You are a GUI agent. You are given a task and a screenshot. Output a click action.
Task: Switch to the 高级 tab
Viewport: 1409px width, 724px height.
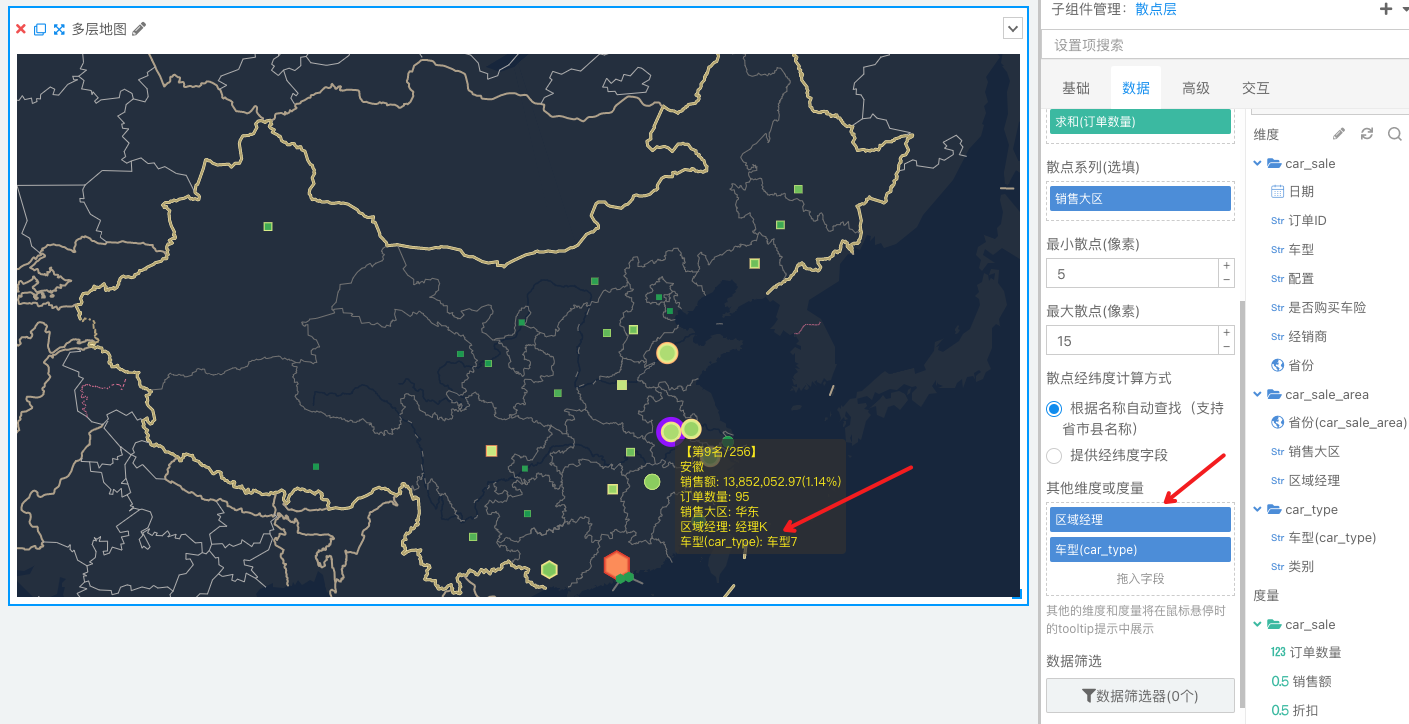tap(1196, 88)
